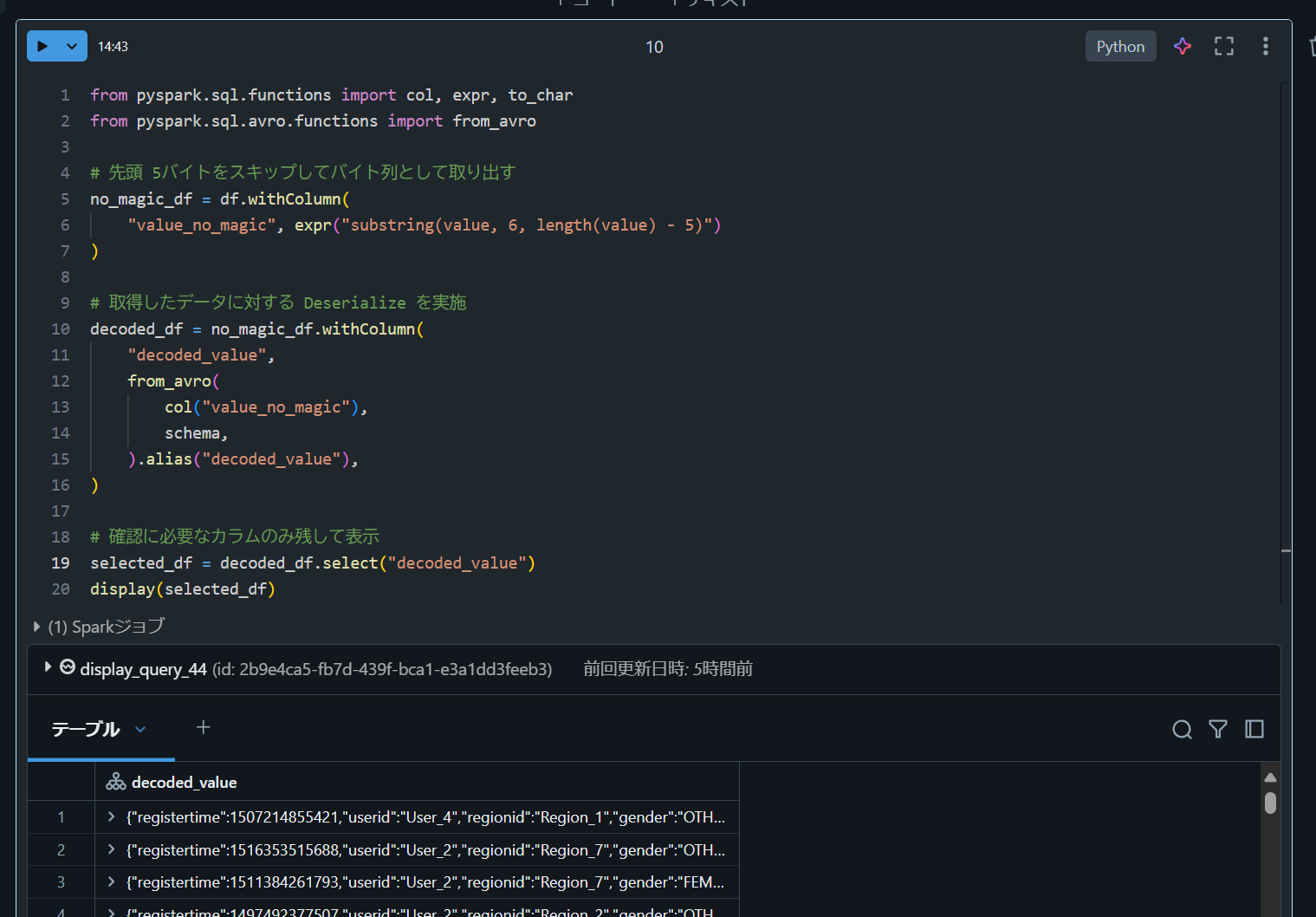Click line 1 pyspark.sql.functions import statement
The image size is (1316, 917).
coord(331,95)
